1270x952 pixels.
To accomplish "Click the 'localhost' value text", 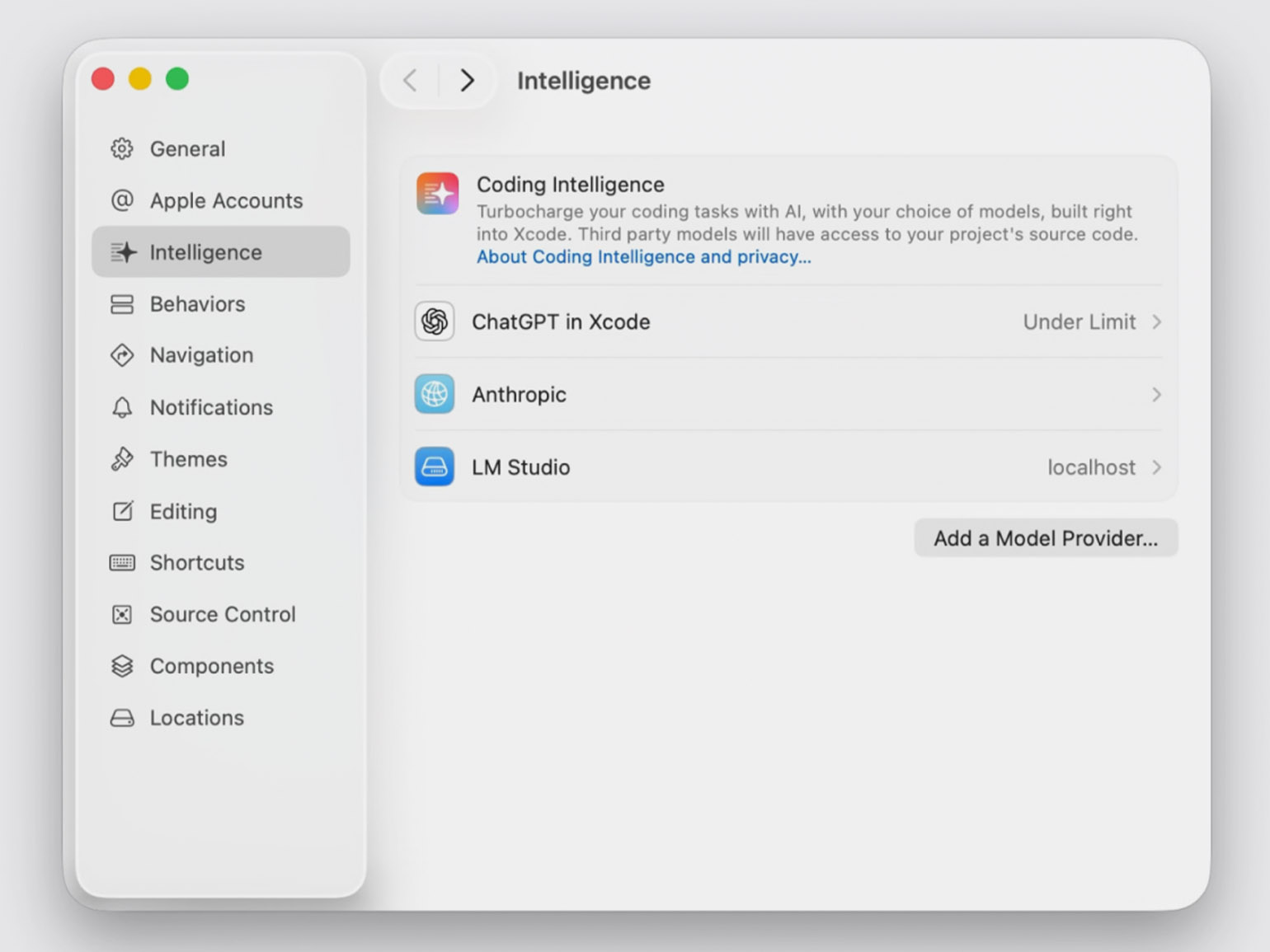I will pos(1091,467).
